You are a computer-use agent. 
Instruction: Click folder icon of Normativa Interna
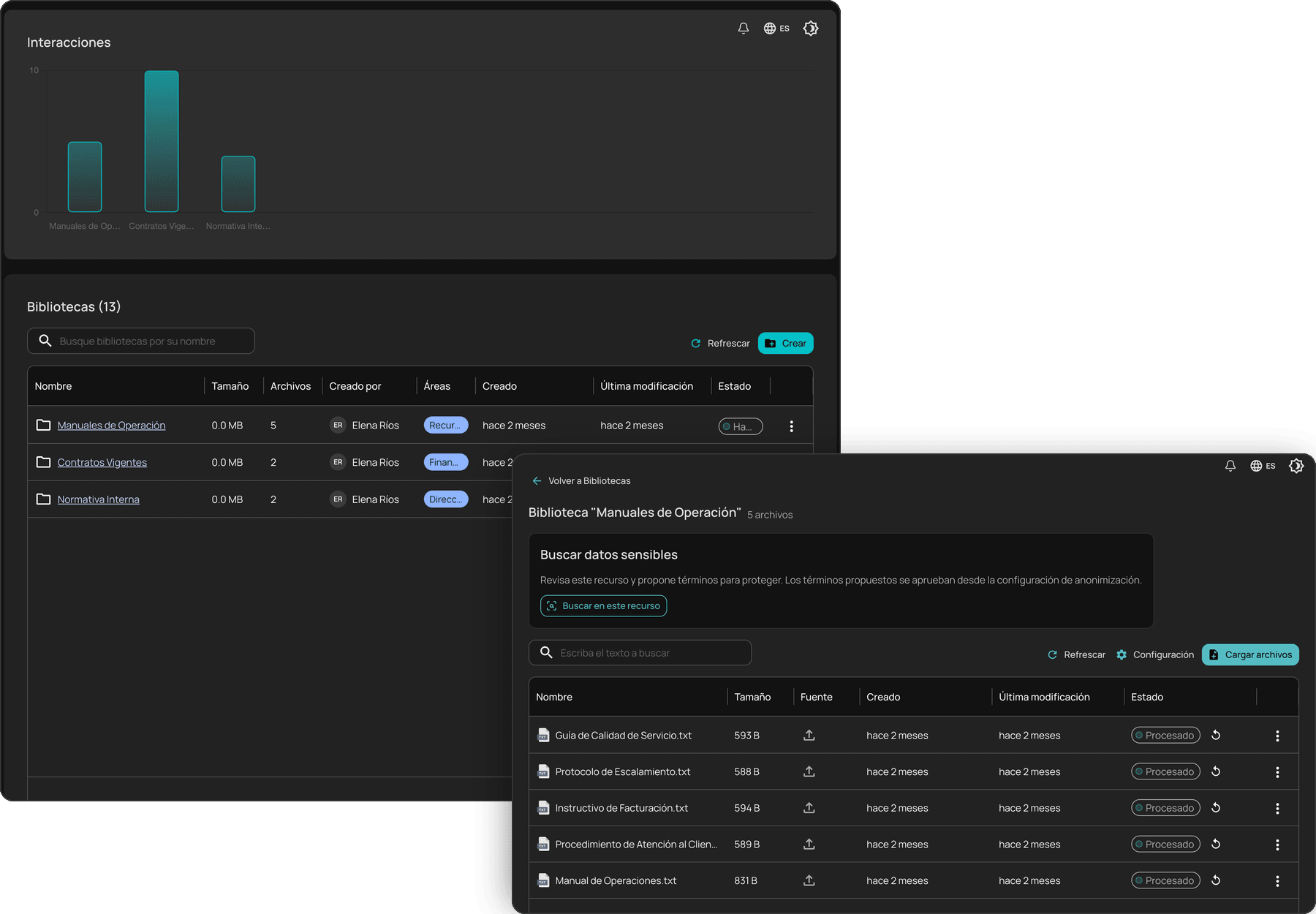point(44,499)
